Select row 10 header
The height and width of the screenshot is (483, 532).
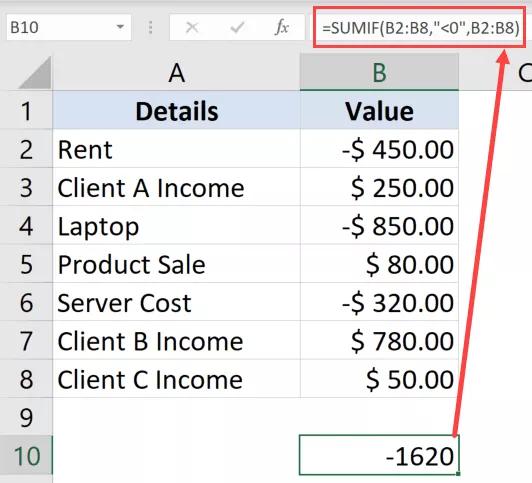point(26,456)
